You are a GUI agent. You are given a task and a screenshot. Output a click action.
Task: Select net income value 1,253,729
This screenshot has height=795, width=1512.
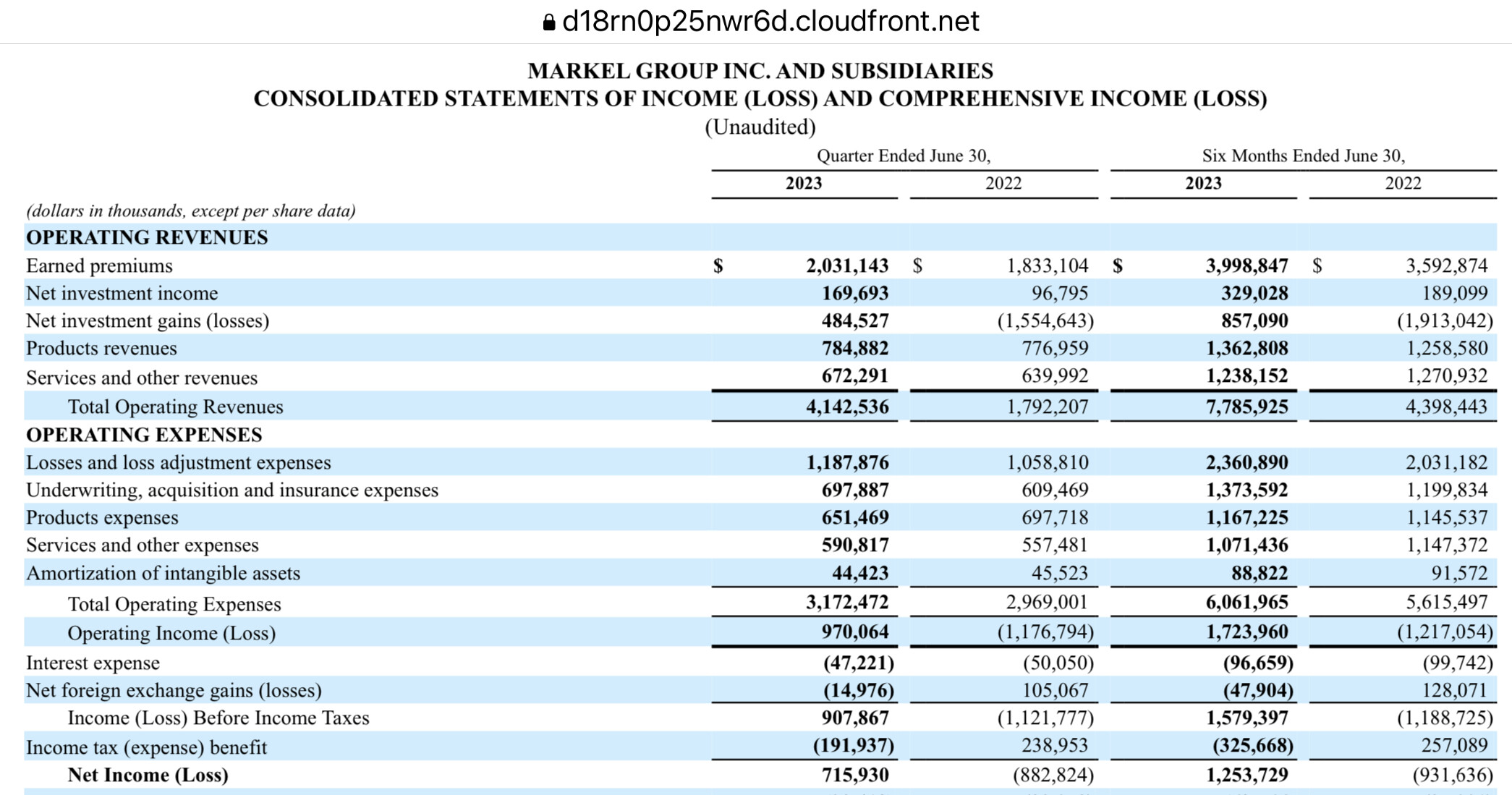[x=1246, y=775]
